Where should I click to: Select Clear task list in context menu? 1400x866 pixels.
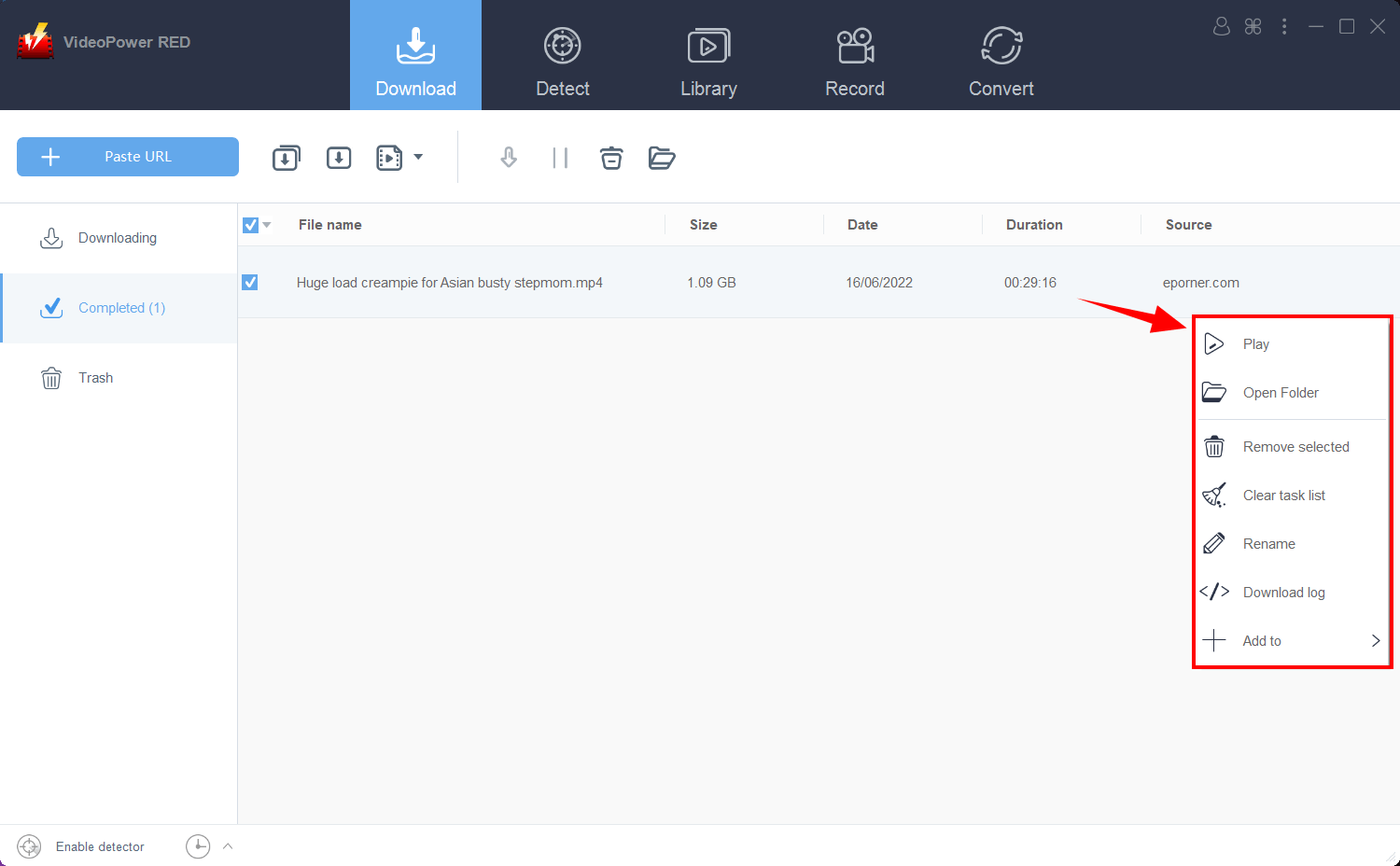click(1293, 496)
